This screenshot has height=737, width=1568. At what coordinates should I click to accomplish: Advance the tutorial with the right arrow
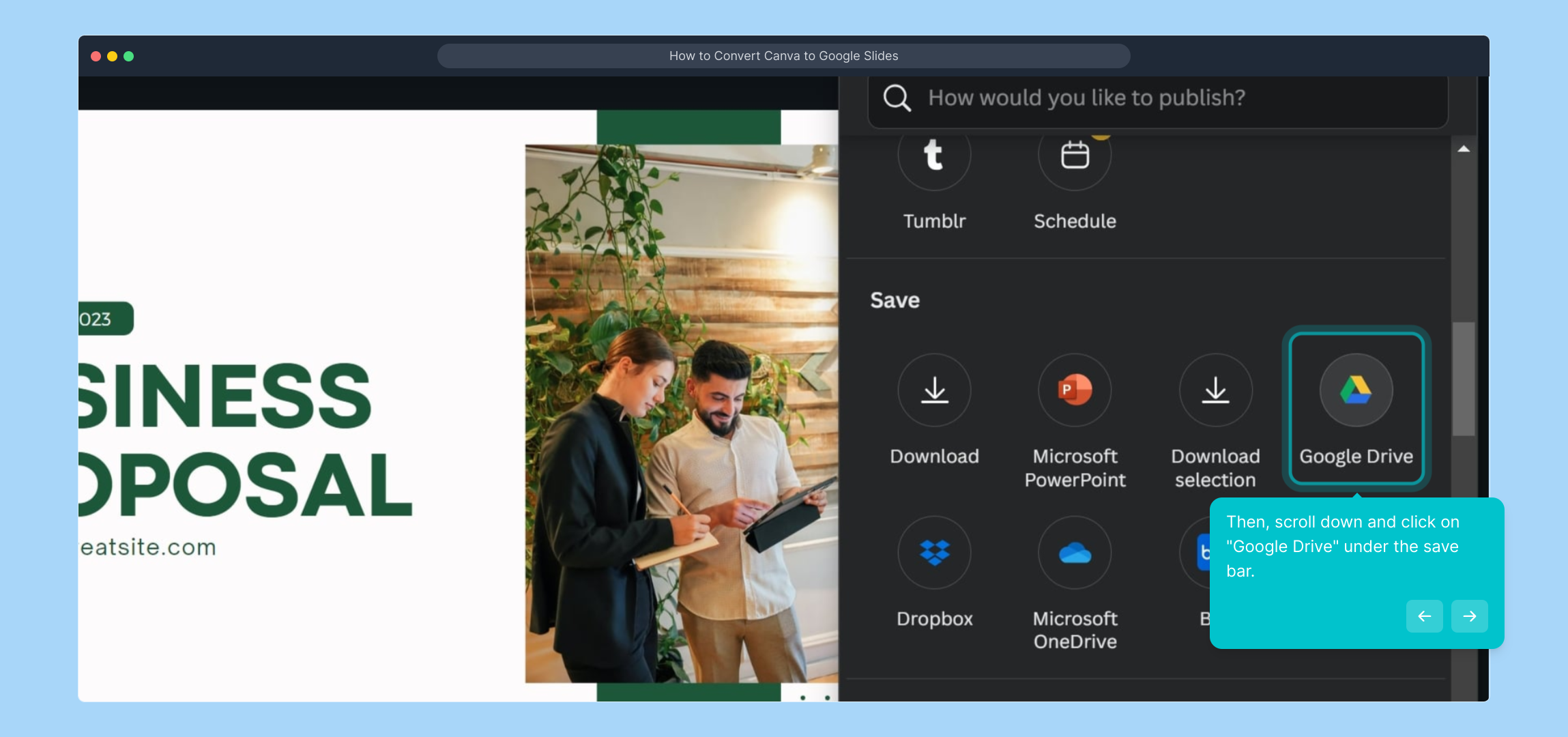(1469, 616)
